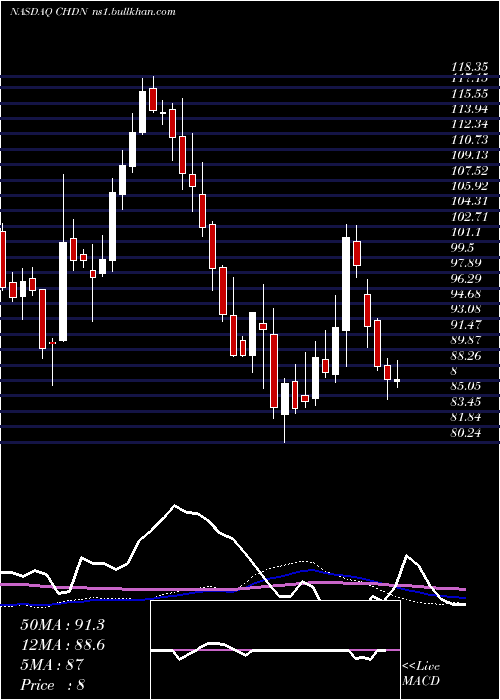
Task: Click the 12MA : 88.6 value
Action: pos(62,645)
